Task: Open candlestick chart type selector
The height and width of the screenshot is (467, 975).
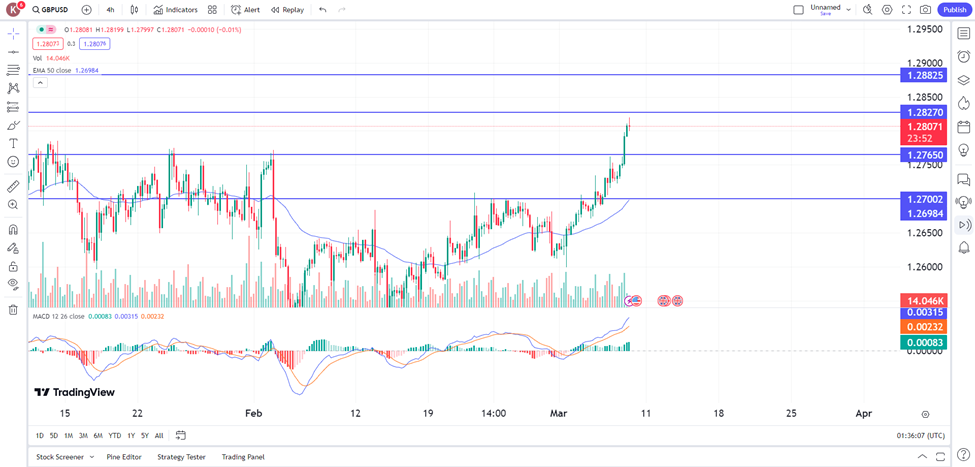Action: (x=135, y=10)
